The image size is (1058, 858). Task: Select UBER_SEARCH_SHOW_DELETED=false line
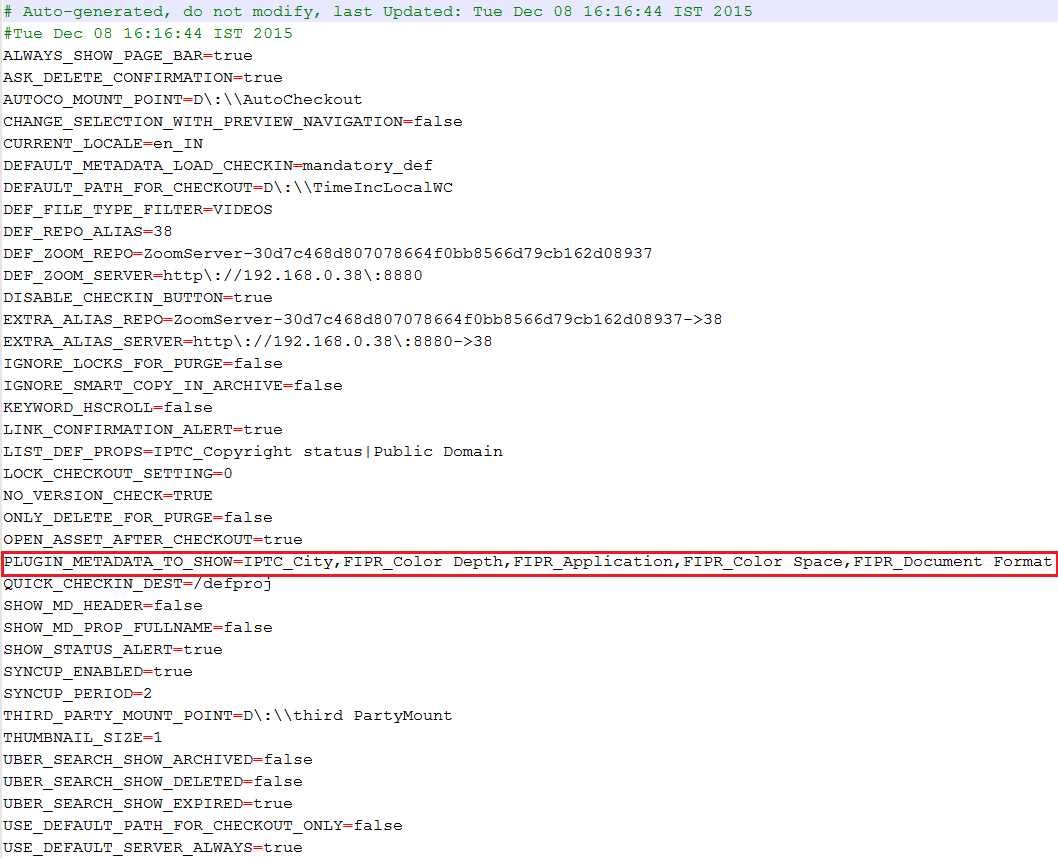[x=152, y=782]
